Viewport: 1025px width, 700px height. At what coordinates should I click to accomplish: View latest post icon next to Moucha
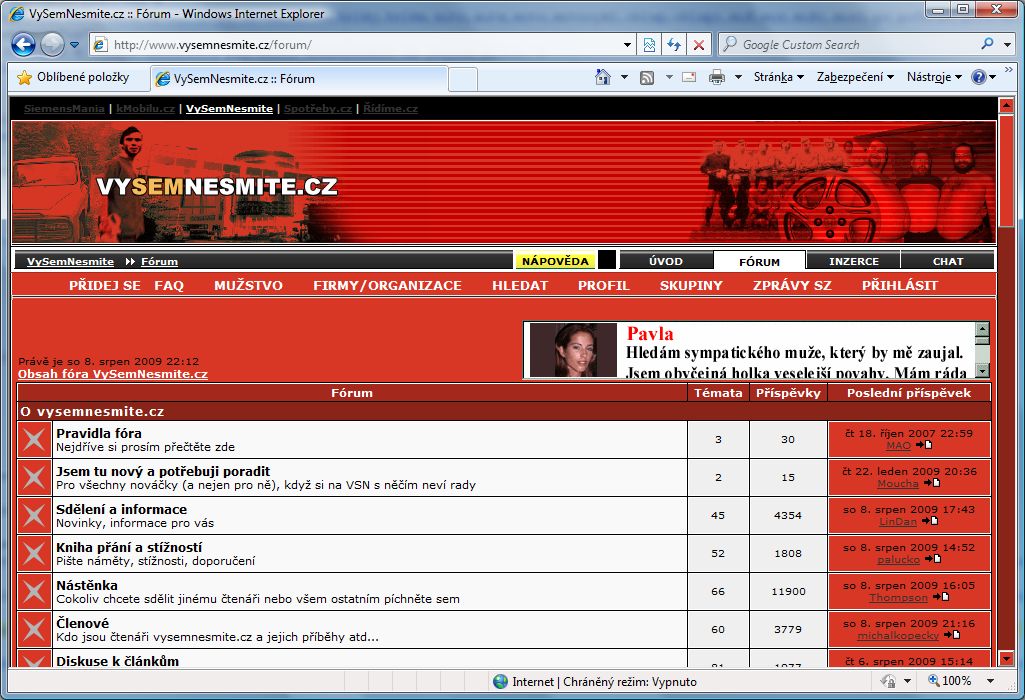click(932, 483)
